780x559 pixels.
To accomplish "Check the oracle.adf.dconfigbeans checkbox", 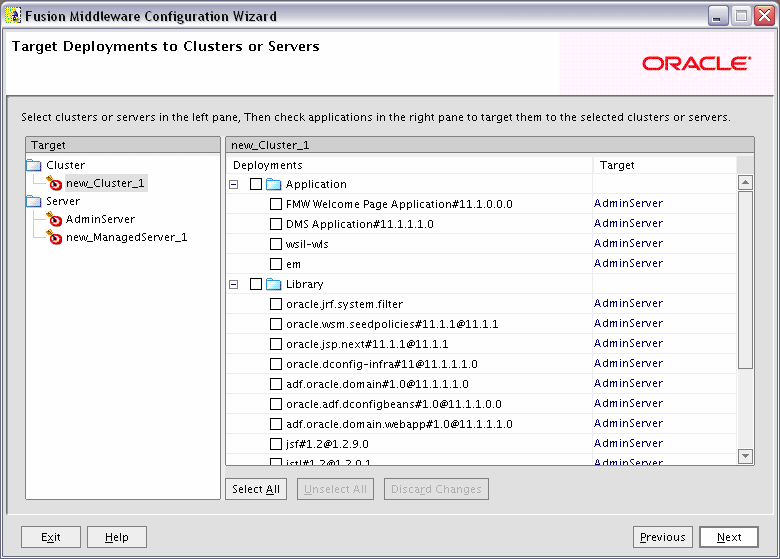I will coord(276,404).
